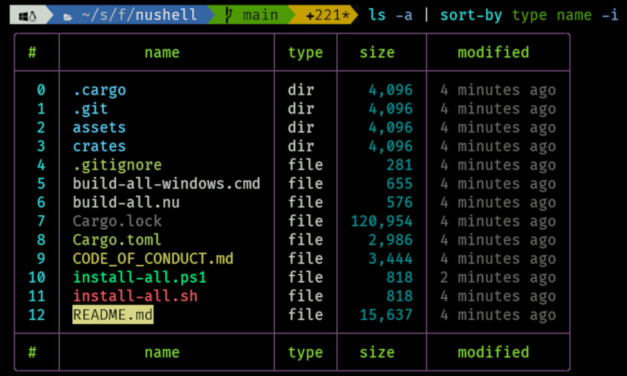Click row index 0
627x376 pixels.
[41, 90]
